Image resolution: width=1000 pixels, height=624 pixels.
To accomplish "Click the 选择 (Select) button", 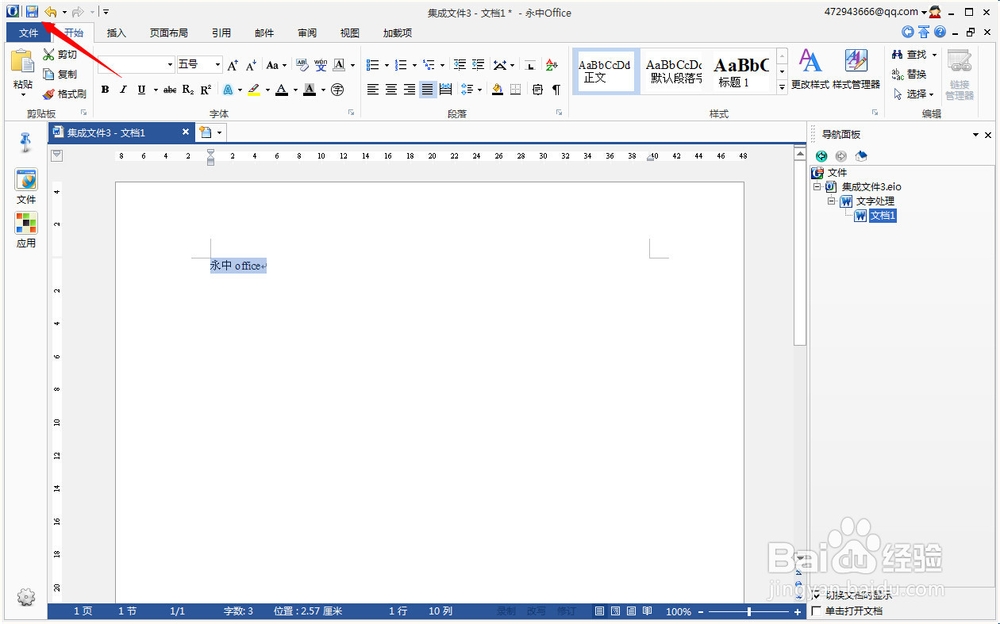I will pyautogui.click(x=914, y=94).
